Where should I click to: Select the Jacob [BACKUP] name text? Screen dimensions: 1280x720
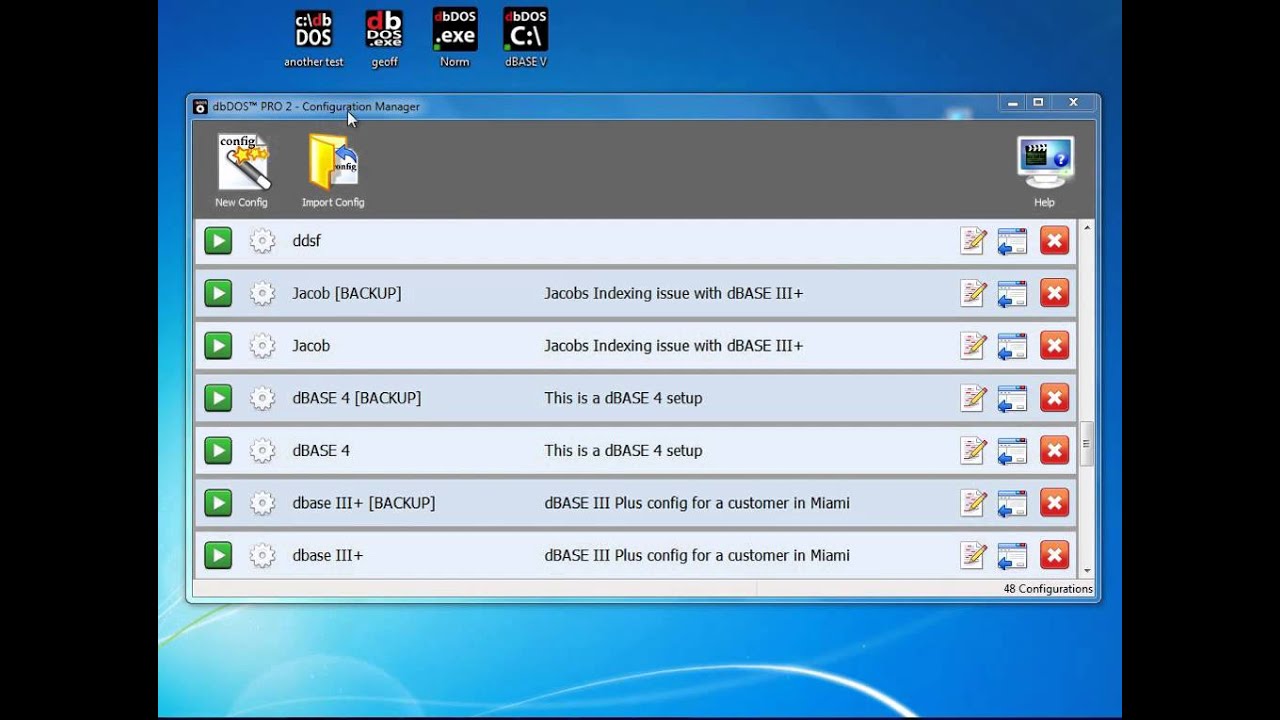click(x=347, y=293)
